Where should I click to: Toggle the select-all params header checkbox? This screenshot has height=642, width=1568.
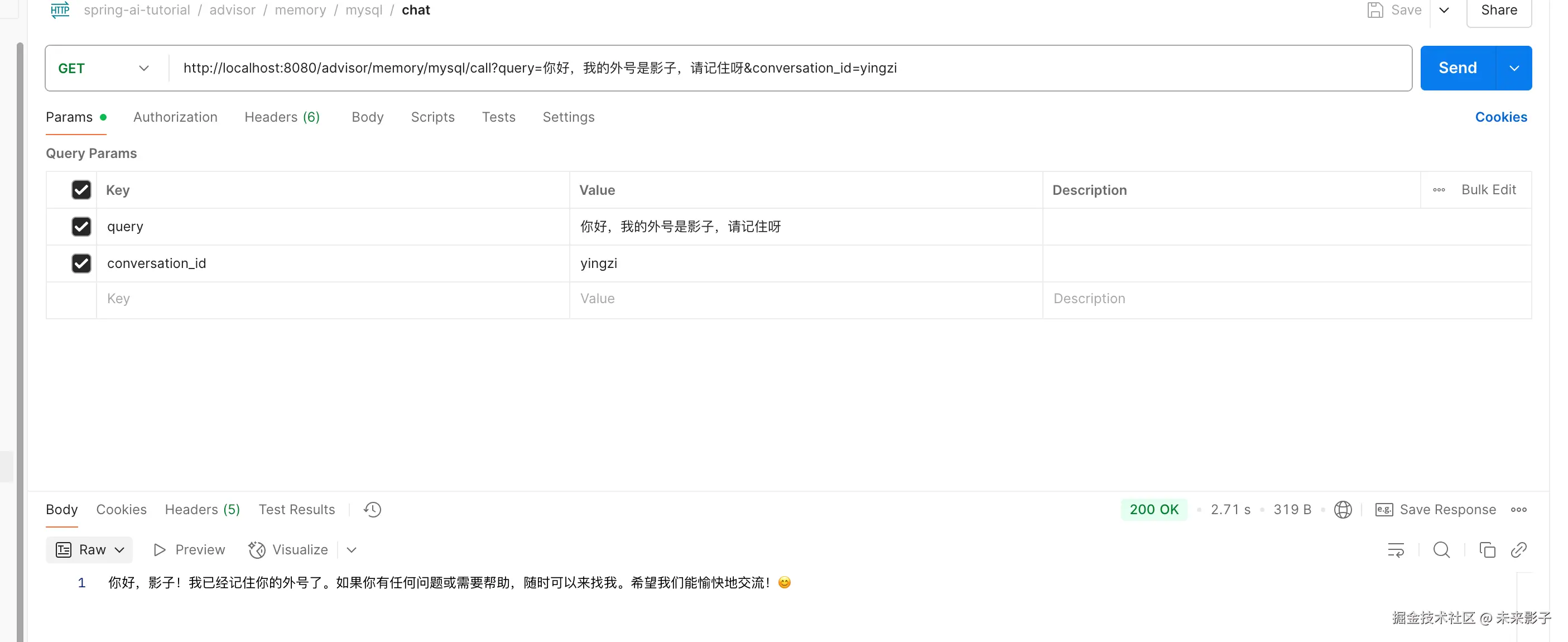coord(81,190)
